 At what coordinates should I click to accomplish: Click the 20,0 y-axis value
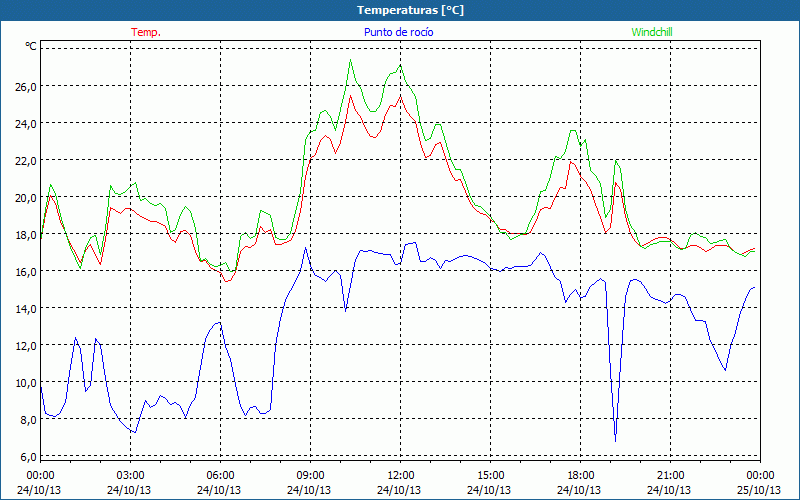click(x=28, y=197)
